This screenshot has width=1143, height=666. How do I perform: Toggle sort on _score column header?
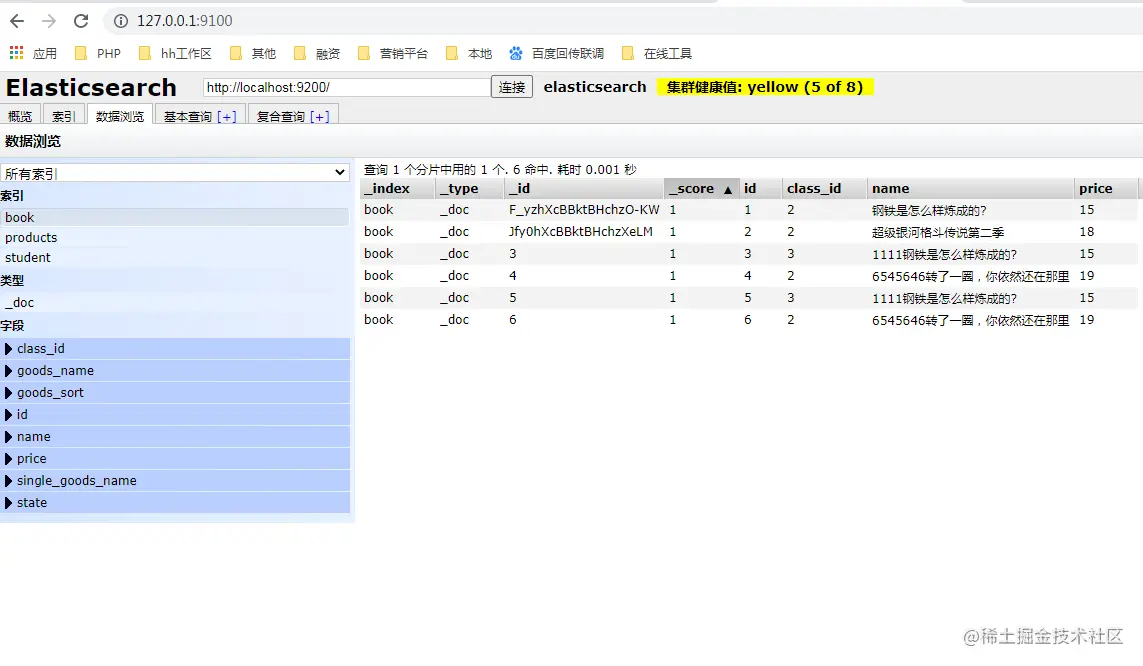click(701, 188)
